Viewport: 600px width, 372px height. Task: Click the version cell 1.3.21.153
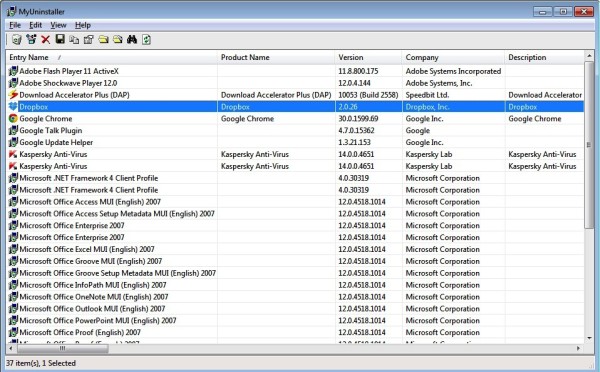coord(354,142)
